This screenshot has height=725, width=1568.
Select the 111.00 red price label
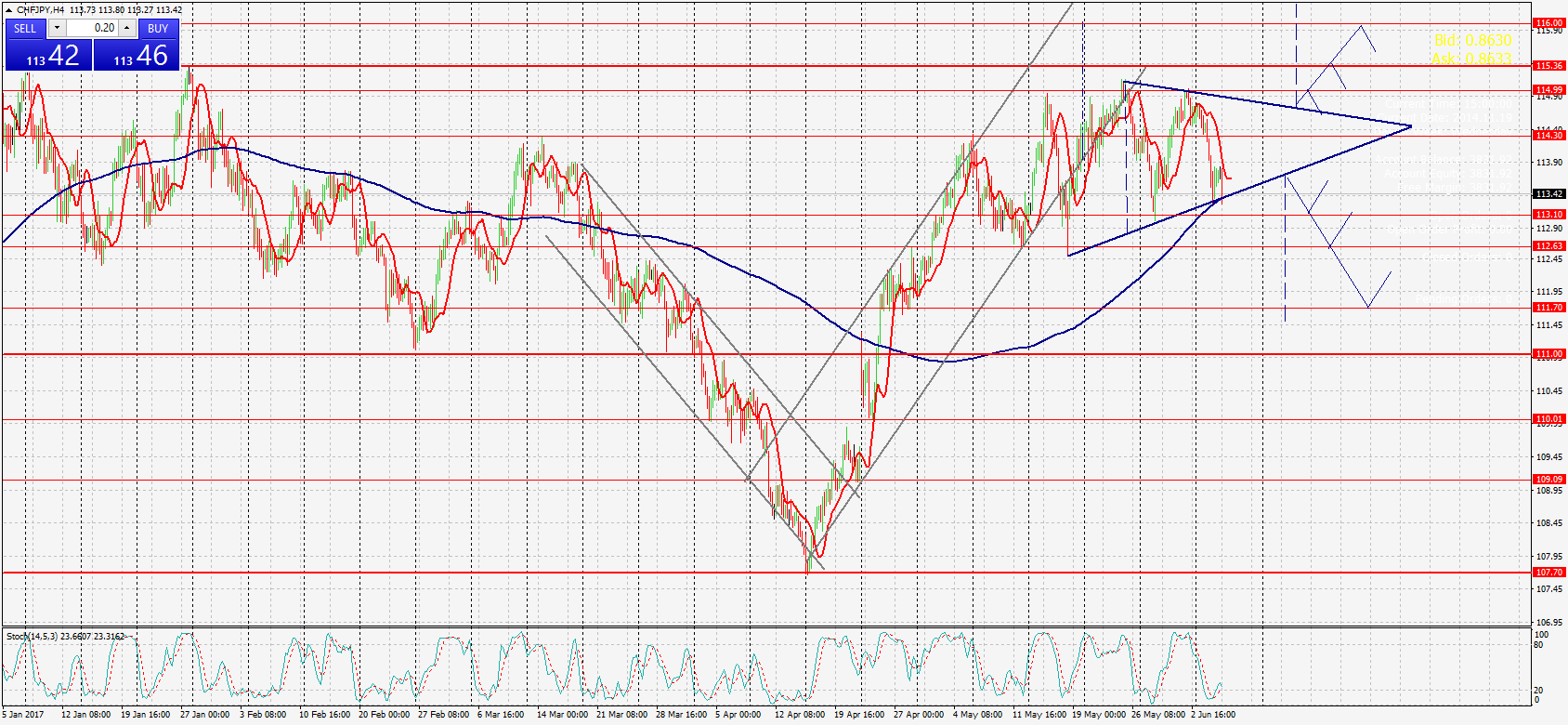(1548, 354)
